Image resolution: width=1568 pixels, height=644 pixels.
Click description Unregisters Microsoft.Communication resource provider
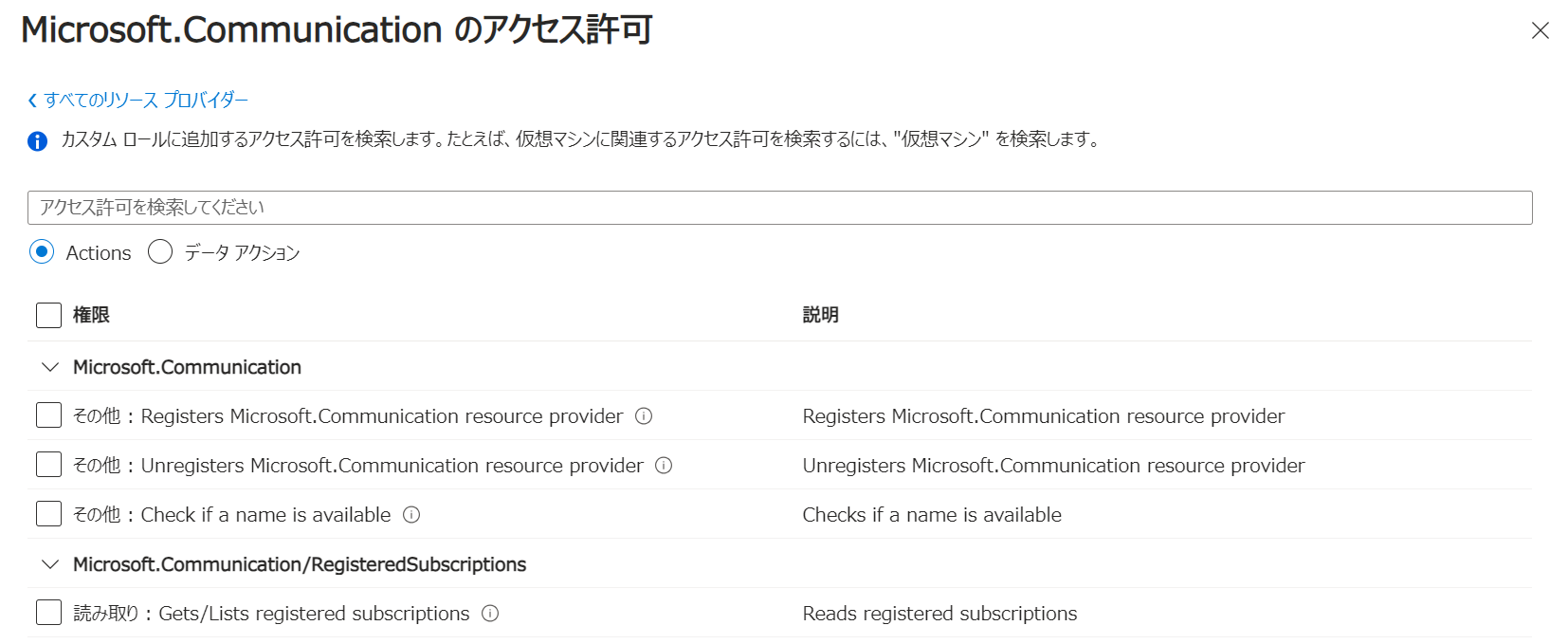[x=1053, y=466]
